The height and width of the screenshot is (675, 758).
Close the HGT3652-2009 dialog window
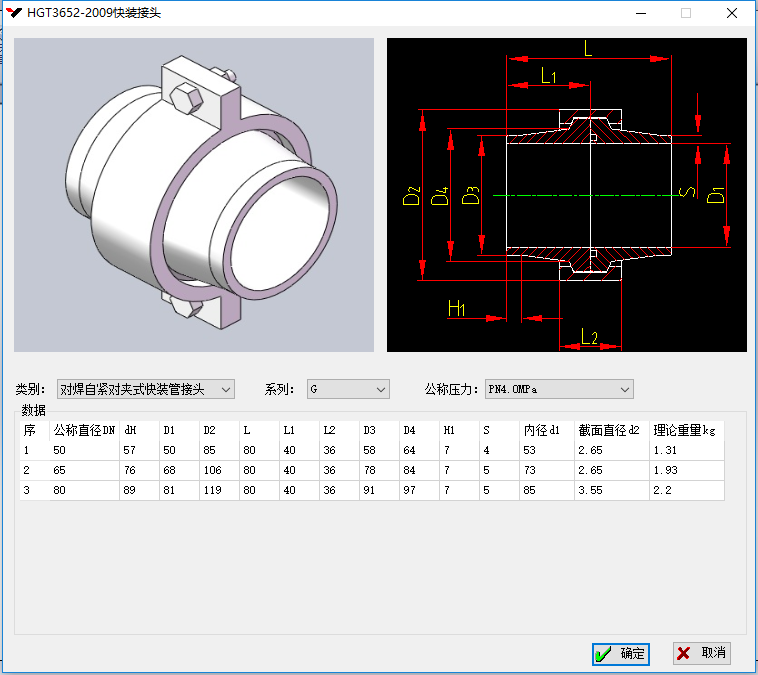pyautogui.click(x=731, y=13)
